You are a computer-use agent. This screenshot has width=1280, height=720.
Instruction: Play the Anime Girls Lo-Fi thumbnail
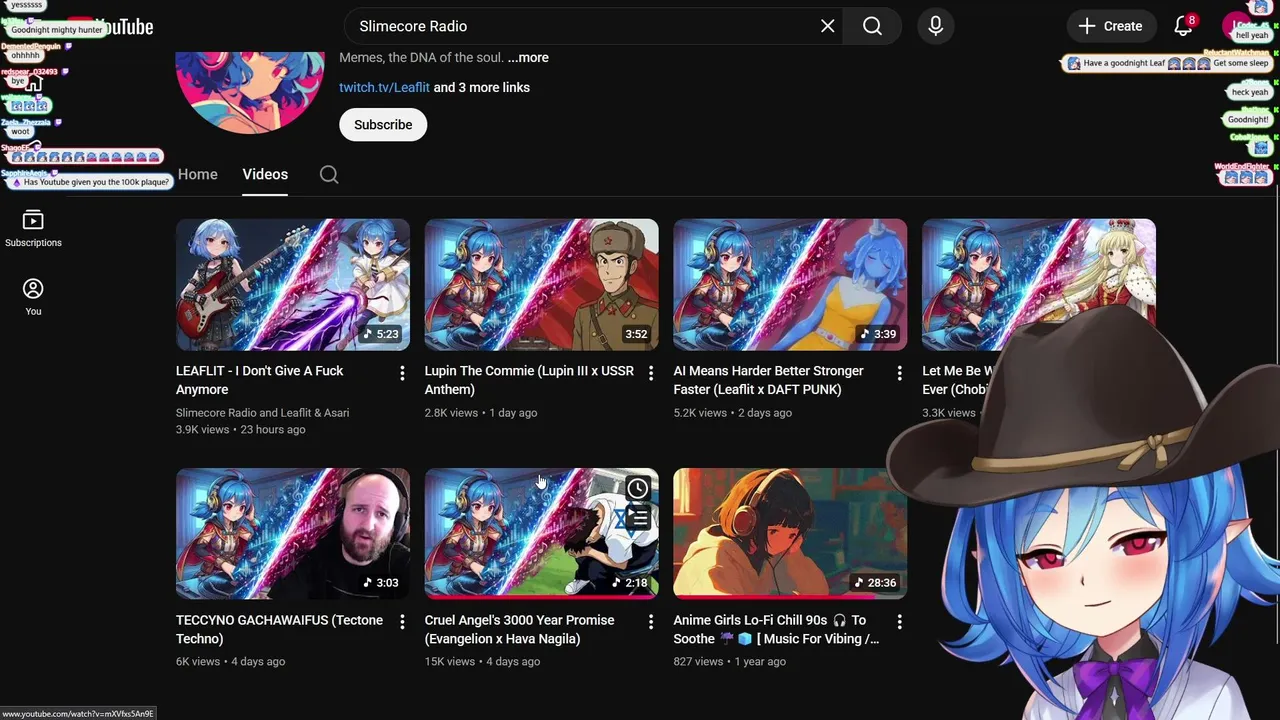(790, 534)
